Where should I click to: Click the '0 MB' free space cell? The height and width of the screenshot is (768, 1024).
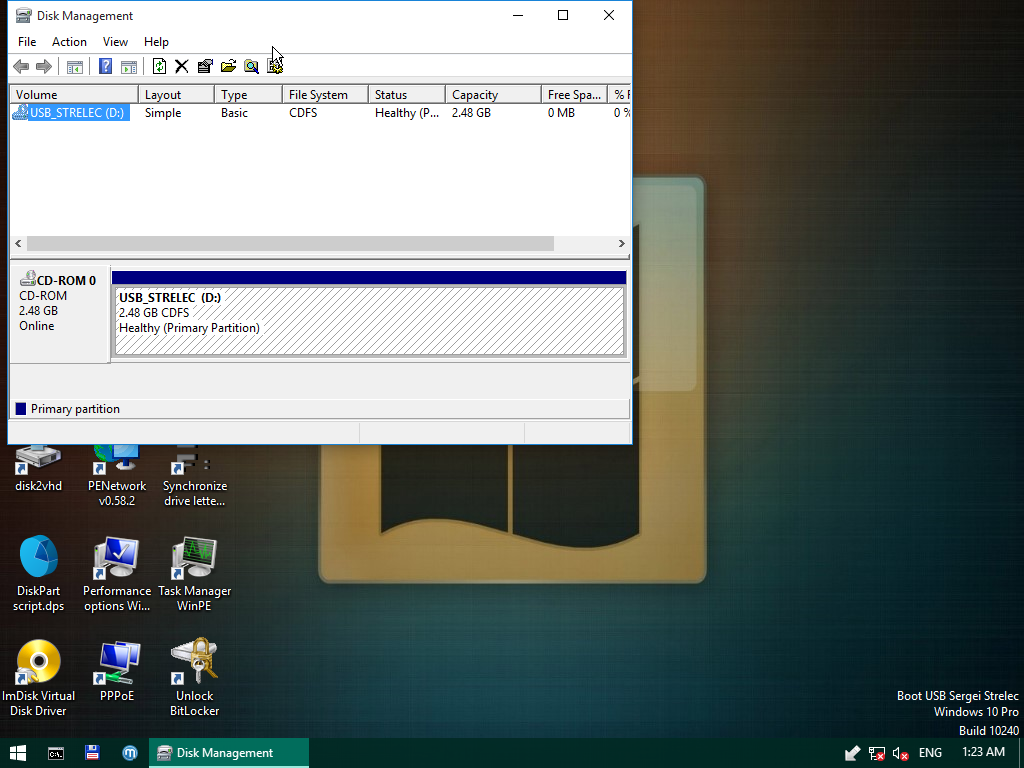point(561,113)
